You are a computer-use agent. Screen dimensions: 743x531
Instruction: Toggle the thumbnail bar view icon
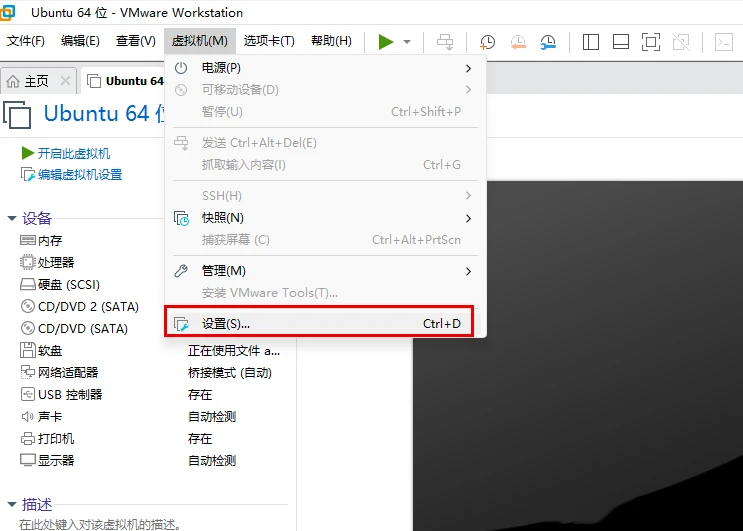tap(621, 42)
